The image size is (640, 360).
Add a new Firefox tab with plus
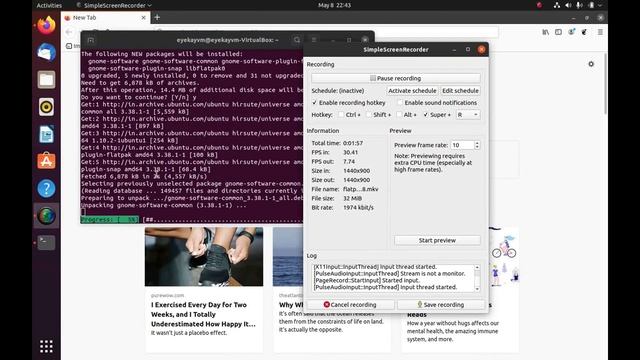click(157, 18)
